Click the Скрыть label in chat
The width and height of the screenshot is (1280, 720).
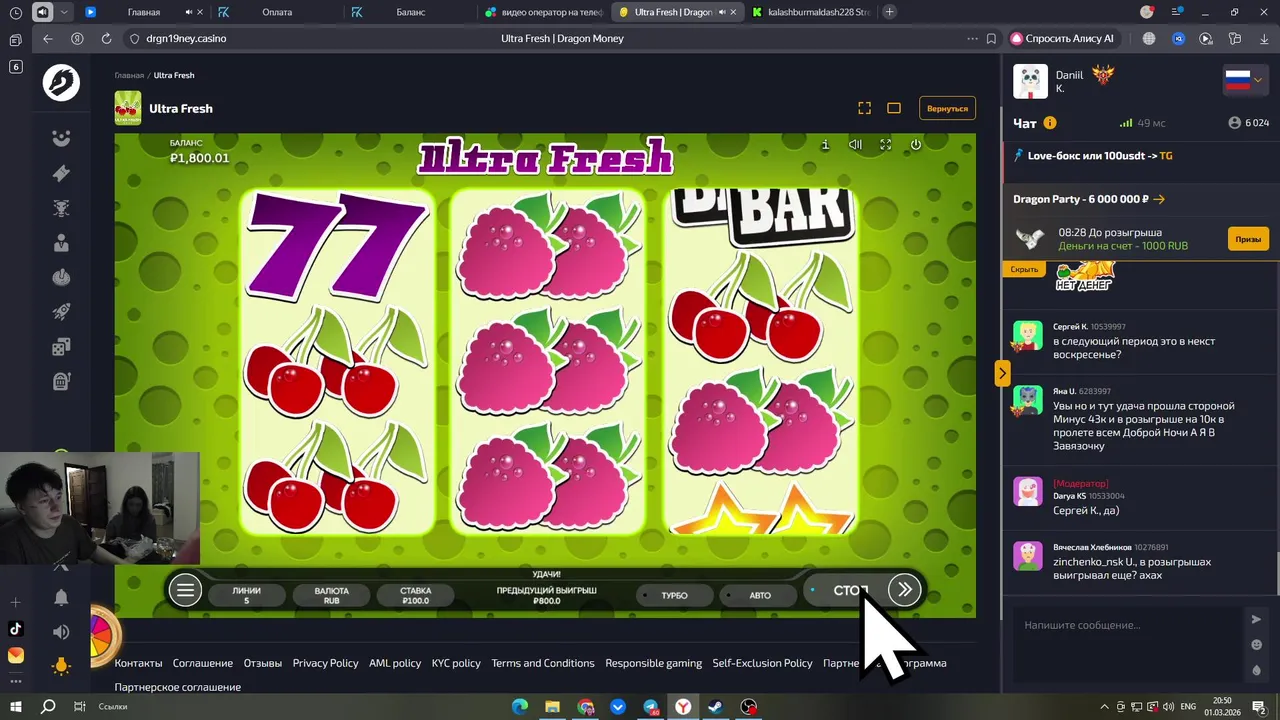(1024, 269)
